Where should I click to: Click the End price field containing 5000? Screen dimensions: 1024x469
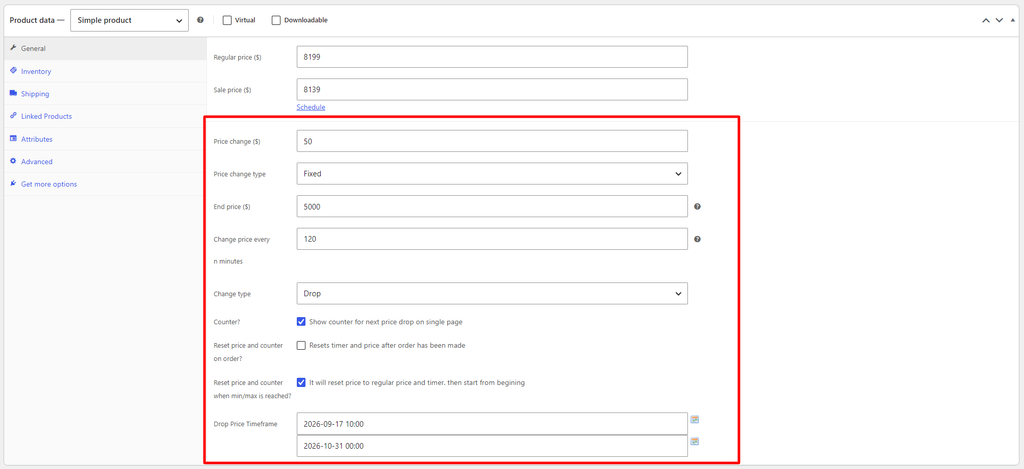pos(492,206)
